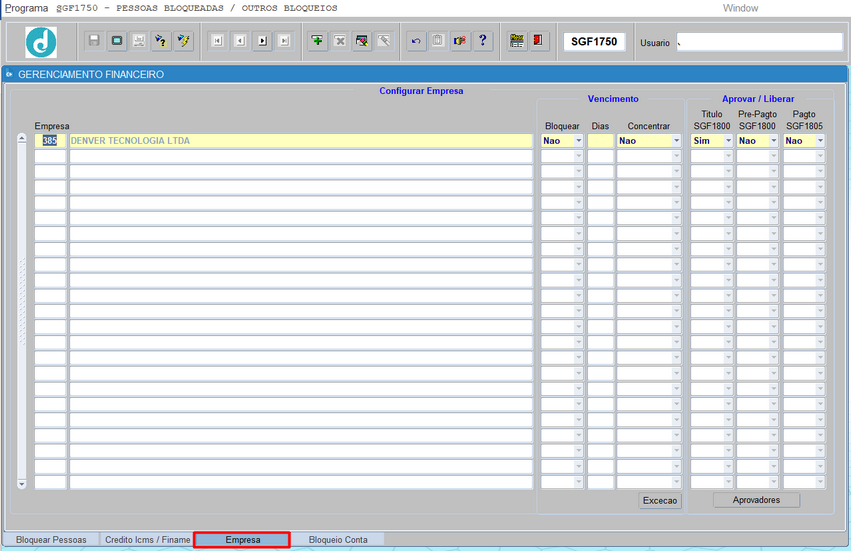
Task: Click the 'Empresa' column label
Action: pos(52,126)
